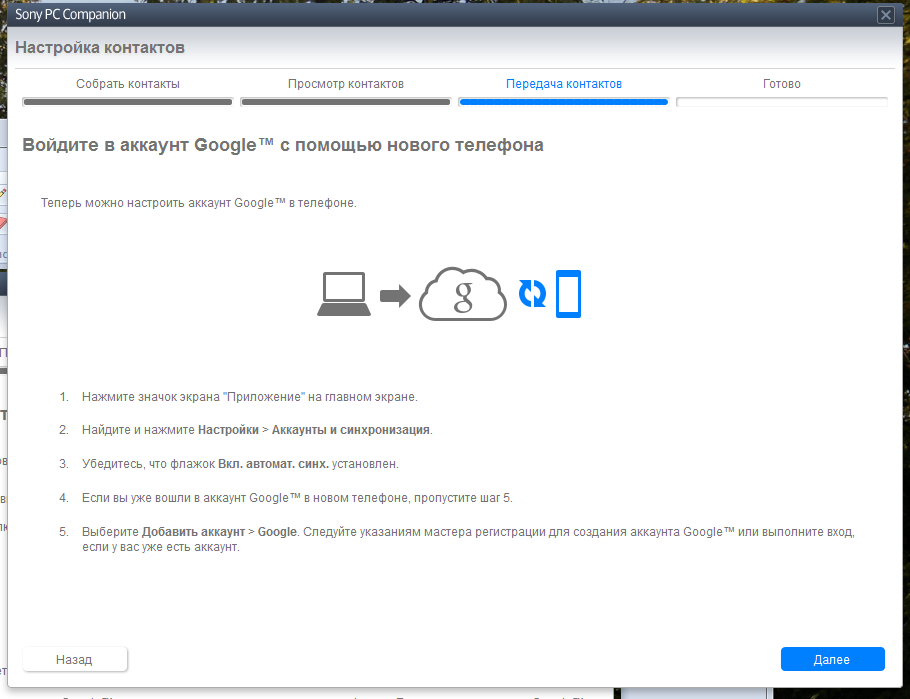This screenshot has width=910, height=699.
Task: Click the Настройка контактов title
Action: pos(100,47)
